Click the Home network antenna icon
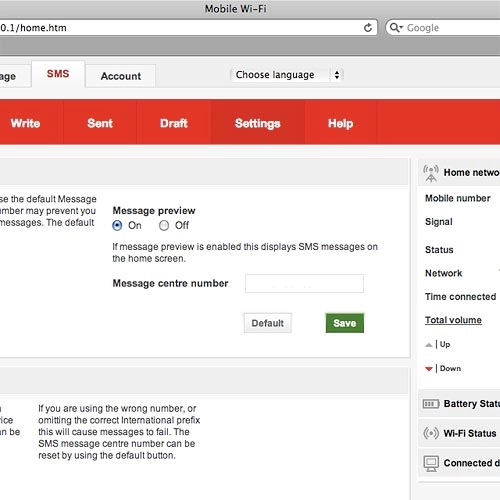The height and width of the screenshot is (500, 500). click(x=431, y=173)
